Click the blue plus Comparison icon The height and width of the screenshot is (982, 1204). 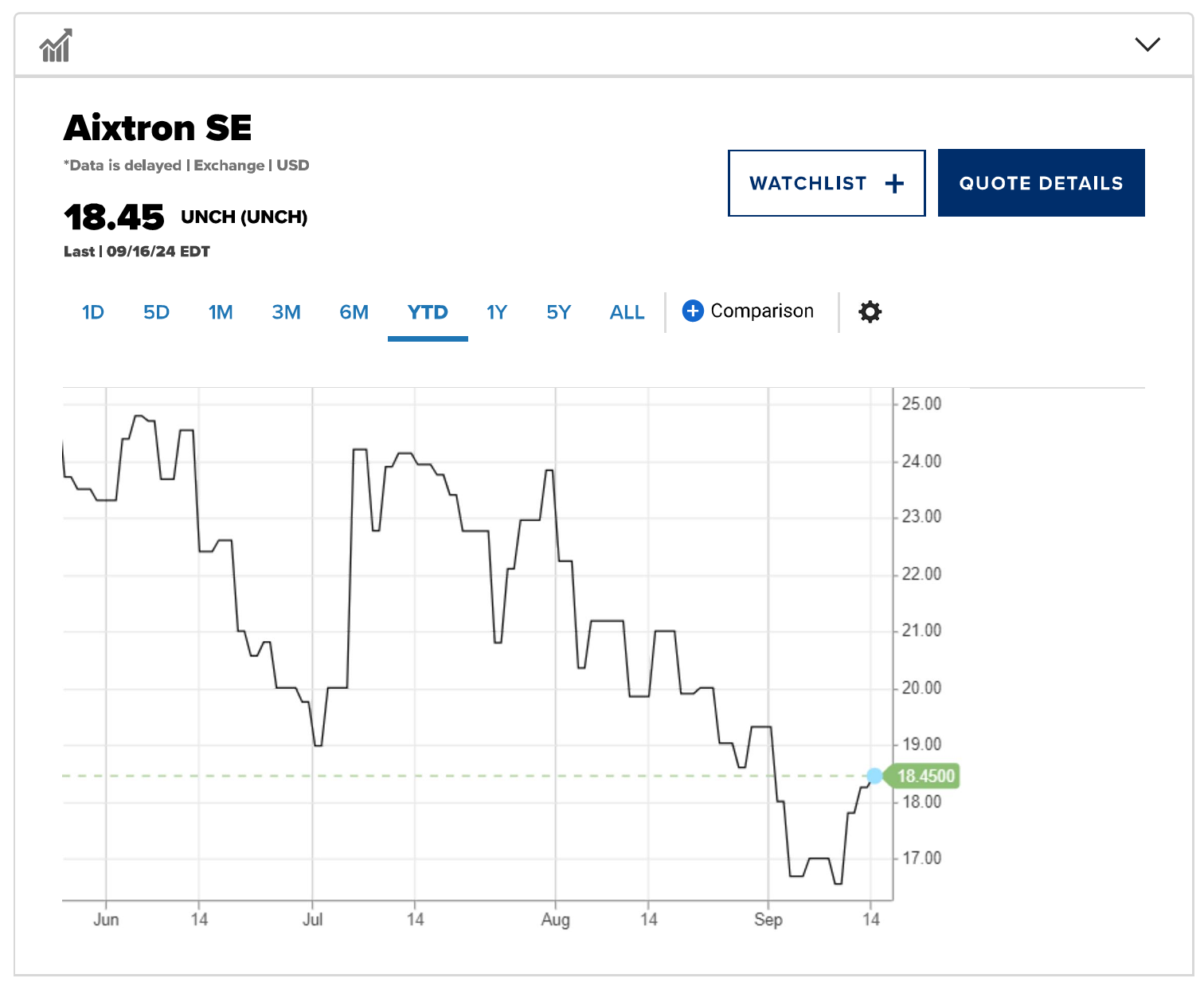point(693,311)
